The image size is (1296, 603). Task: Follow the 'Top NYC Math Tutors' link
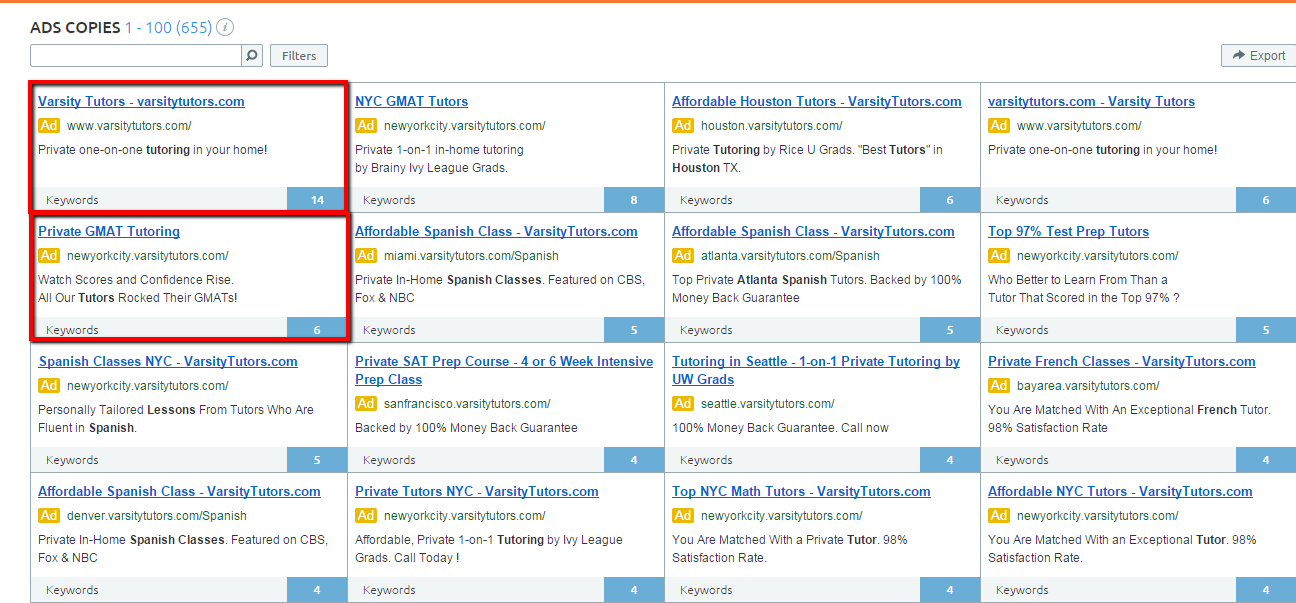point(801,491)
